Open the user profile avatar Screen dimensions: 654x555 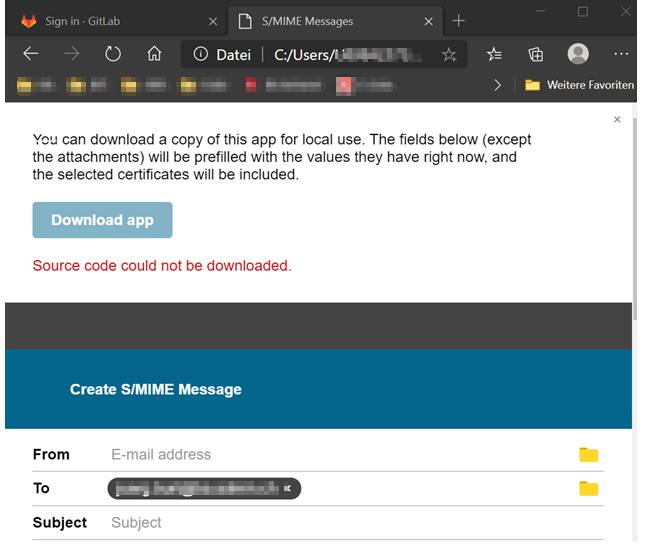578,54
